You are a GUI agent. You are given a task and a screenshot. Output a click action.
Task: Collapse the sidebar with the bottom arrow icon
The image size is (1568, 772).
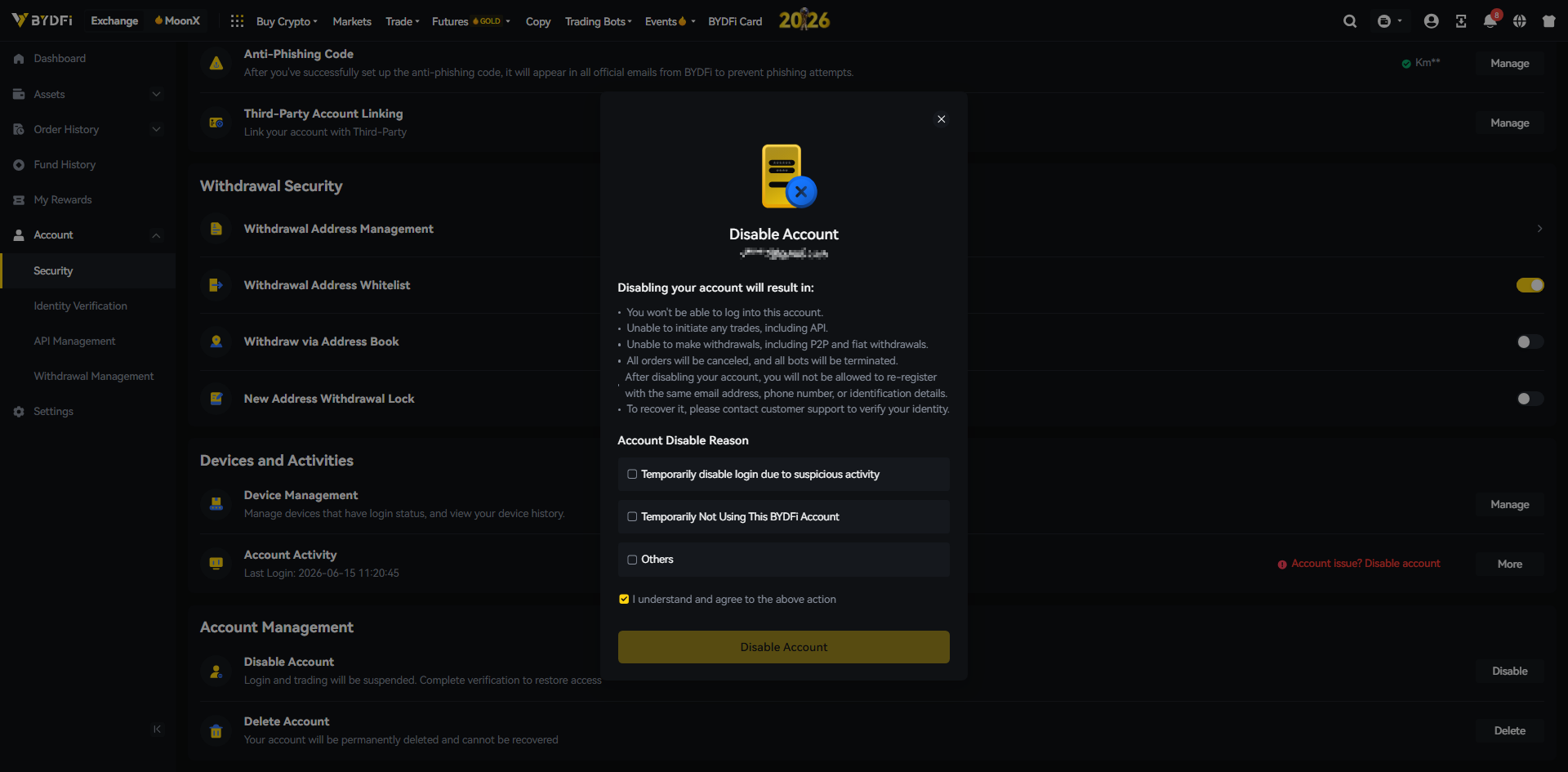(157, 729)
